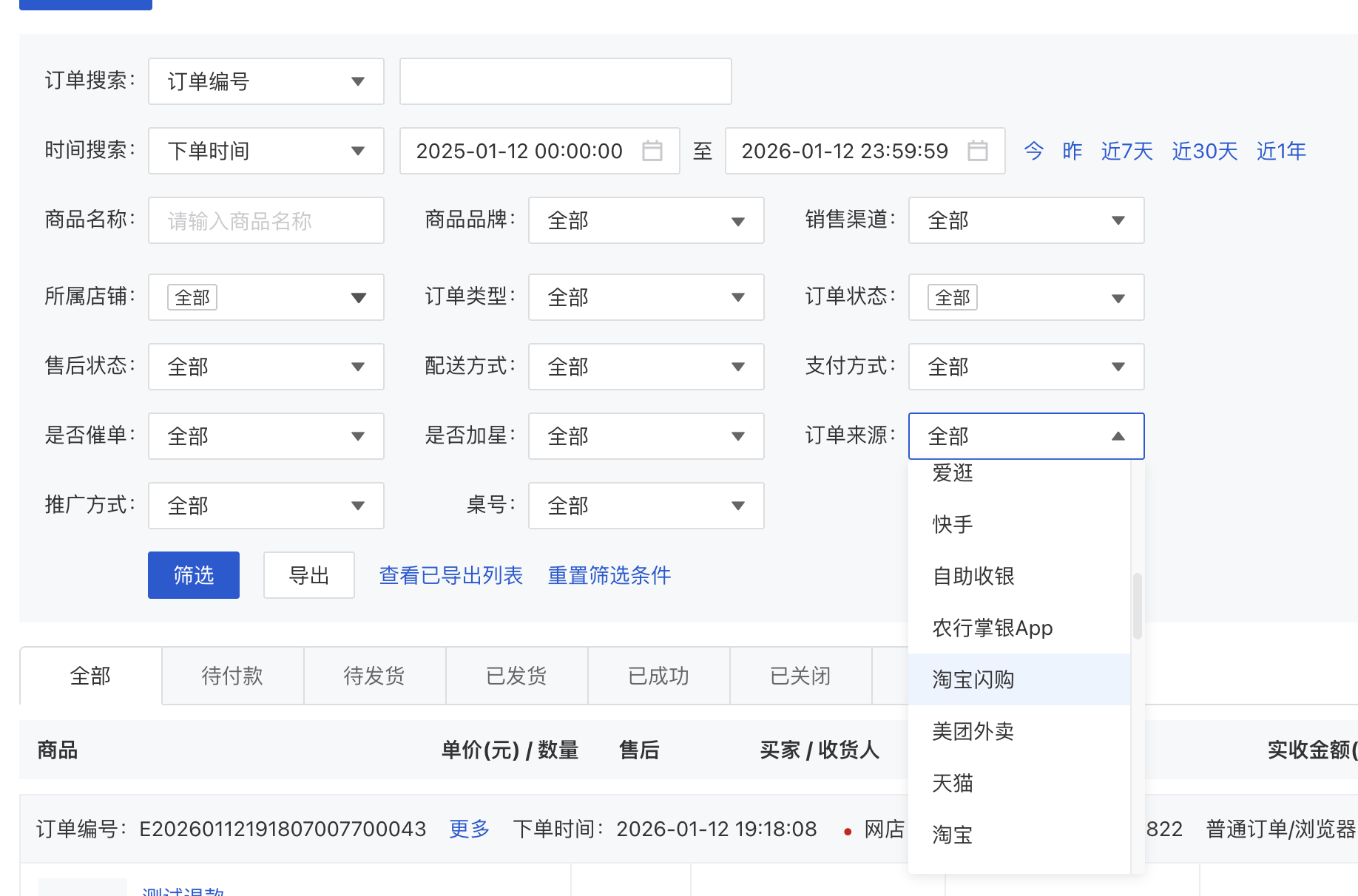Viewport: 1358px width, 896px height.
Task: Expand the 销售渠道 dropdown
Action: [x=1025, y=220]
